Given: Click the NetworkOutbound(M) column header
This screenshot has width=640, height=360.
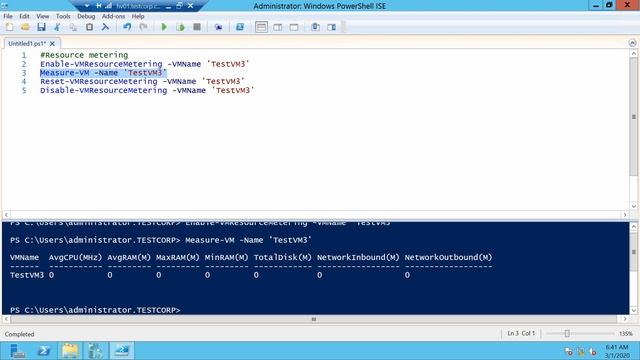Looking at the screenshot, I should 448,258.
